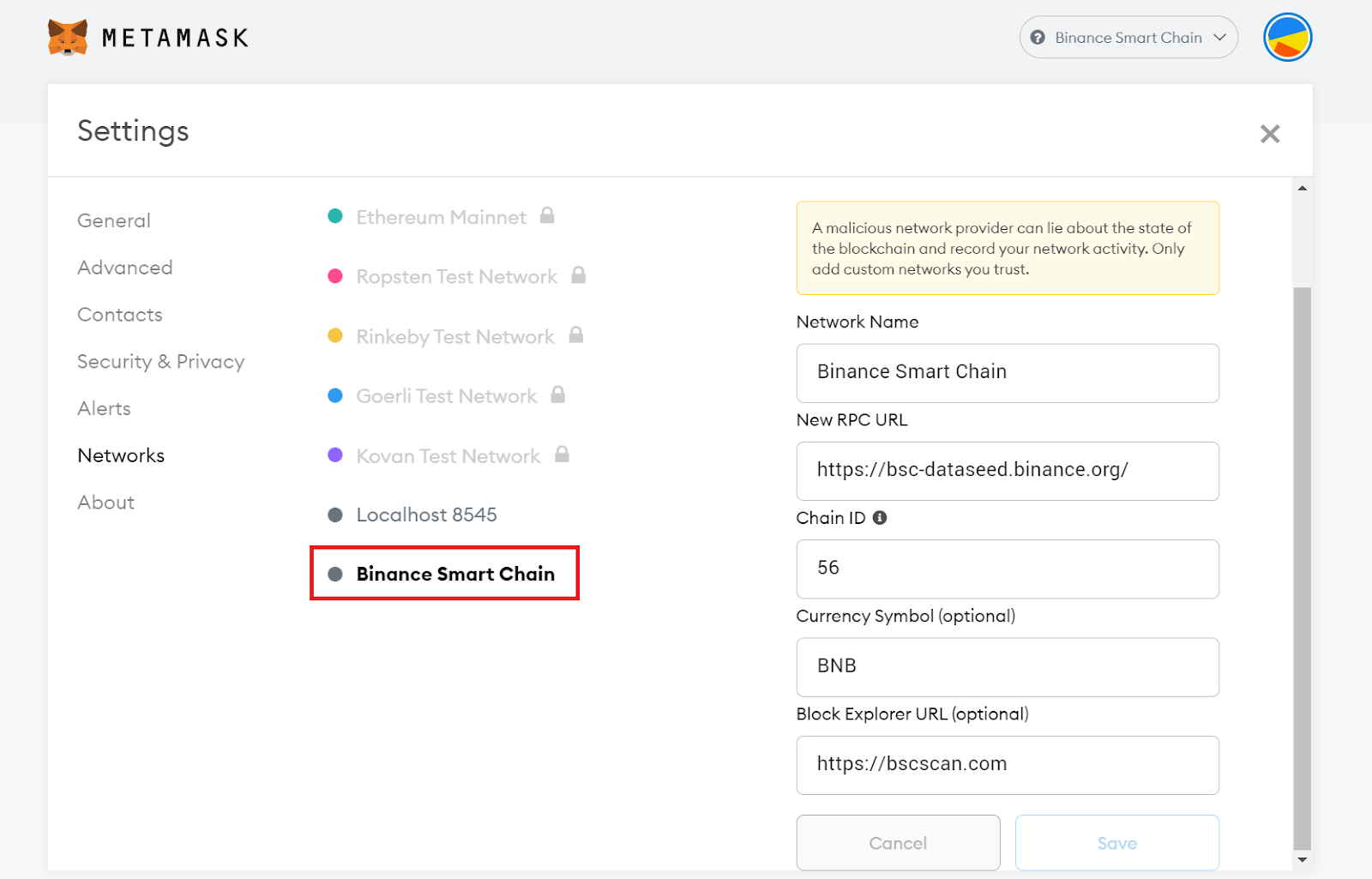Open the Advanced settings section
Image resolution: width=1372 pixels, height=879 pixels.
(124, 268)
